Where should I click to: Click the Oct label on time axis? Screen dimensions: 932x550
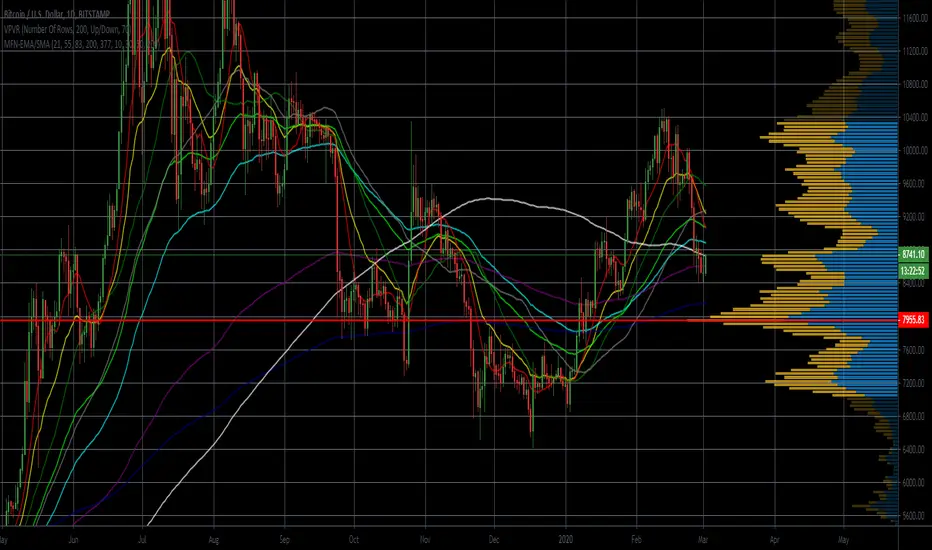354,540
